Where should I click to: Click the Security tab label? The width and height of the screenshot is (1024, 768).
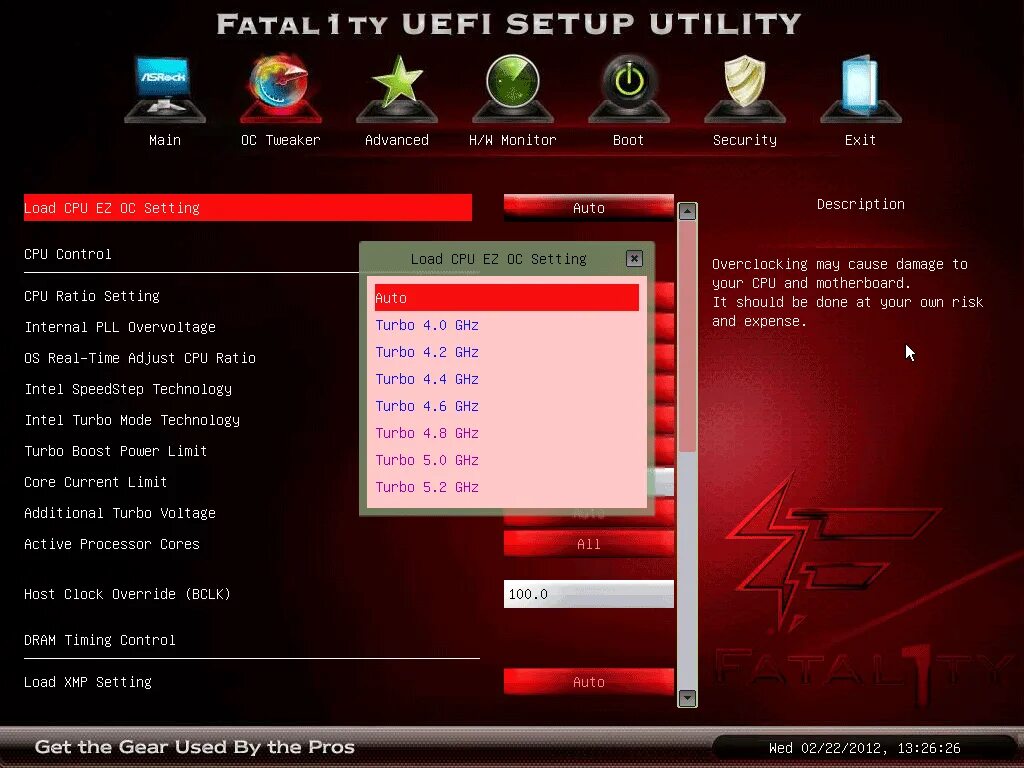(x=744, y=140)
